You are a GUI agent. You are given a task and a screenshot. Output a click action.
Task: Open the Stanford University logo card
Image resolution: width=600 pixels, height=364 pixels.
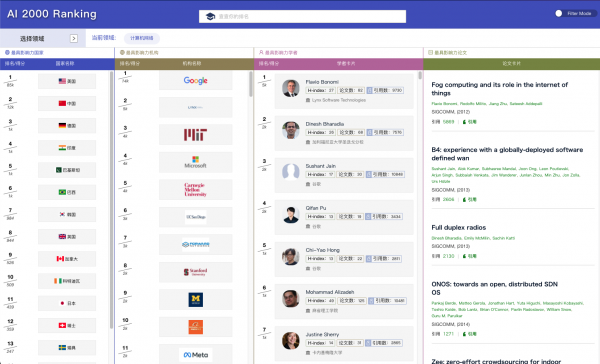[x=196, y=272]
